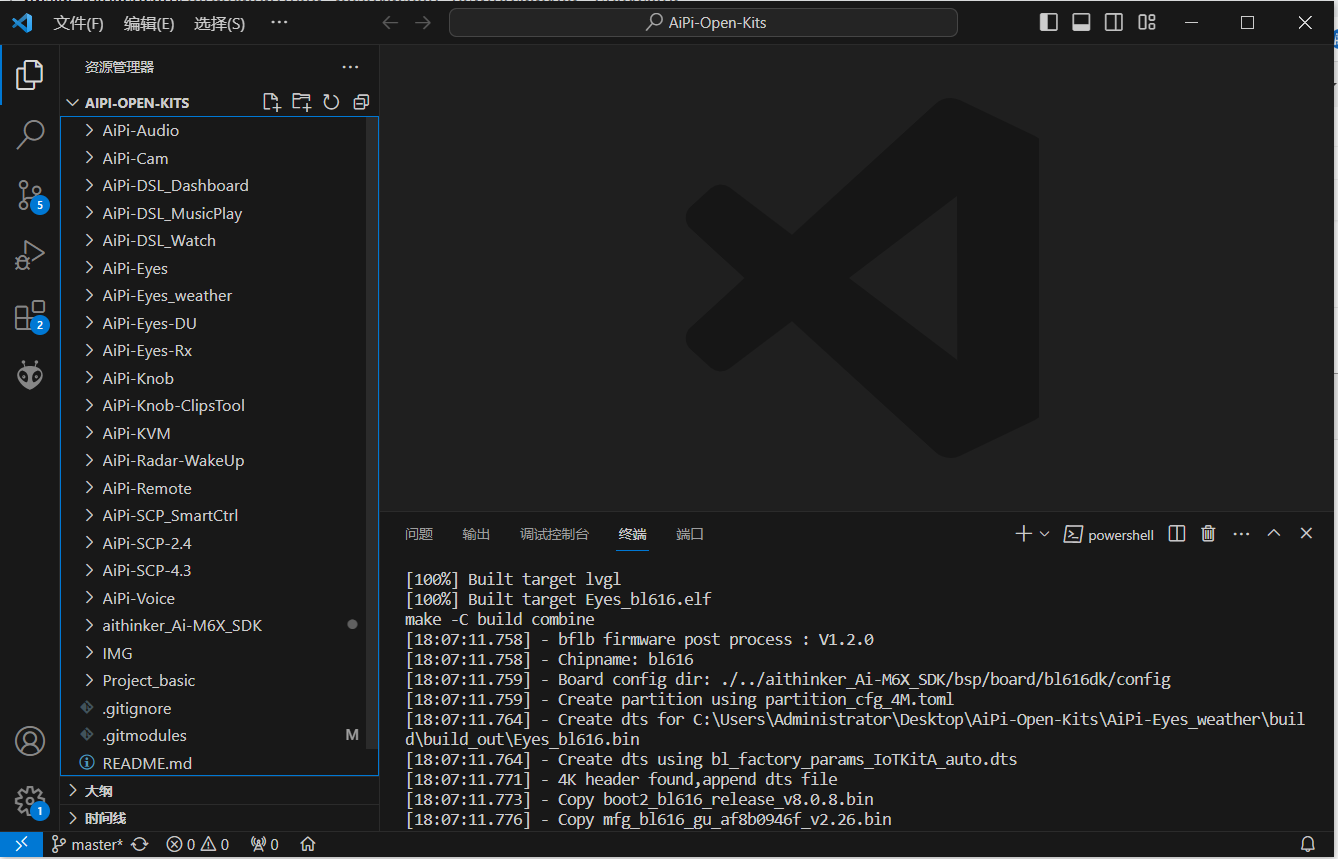Maximize the panel with the up chevron
1338x859 pixels.
[x=1274, y=534]
